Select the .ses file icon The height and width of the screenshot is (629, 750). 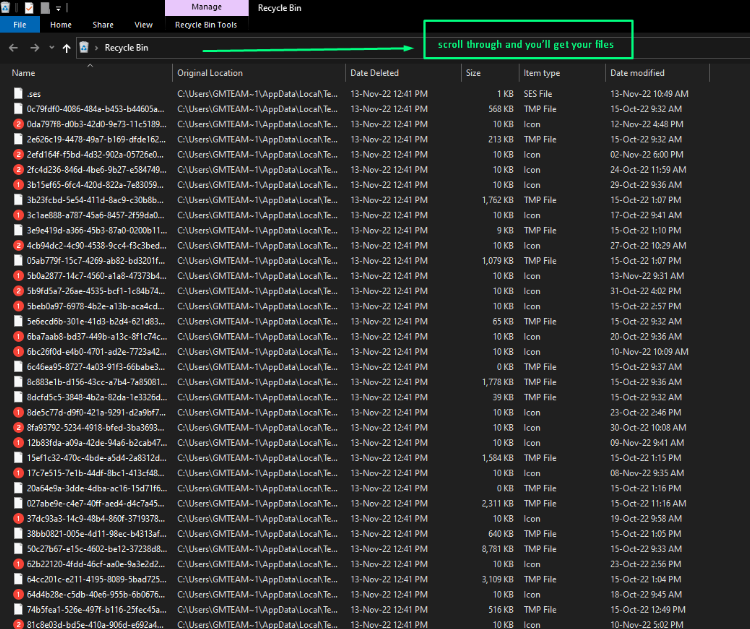tap(18, 93)
